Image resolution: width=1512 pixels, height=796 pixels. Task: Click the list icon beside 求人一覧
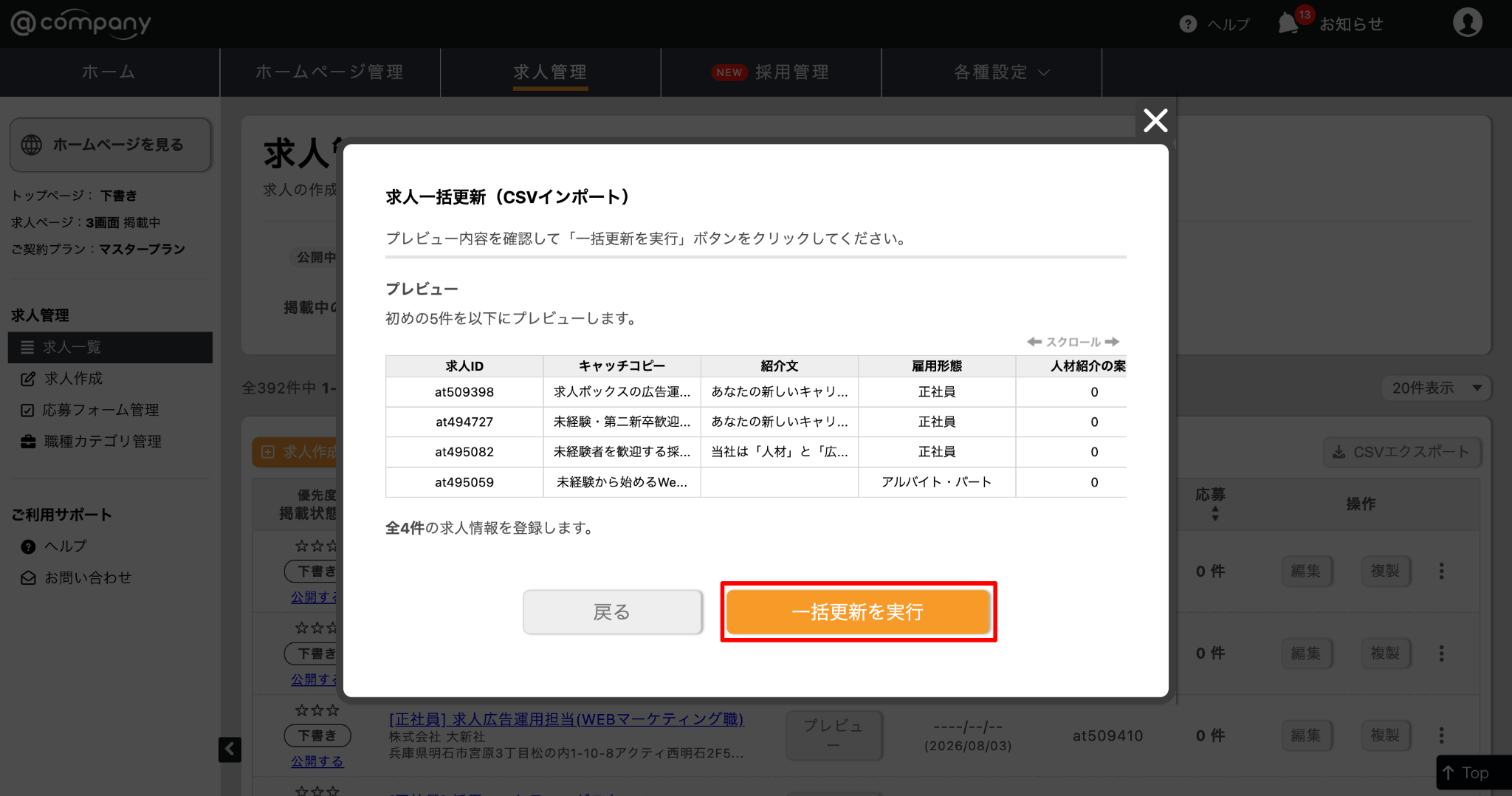(27, 347)
